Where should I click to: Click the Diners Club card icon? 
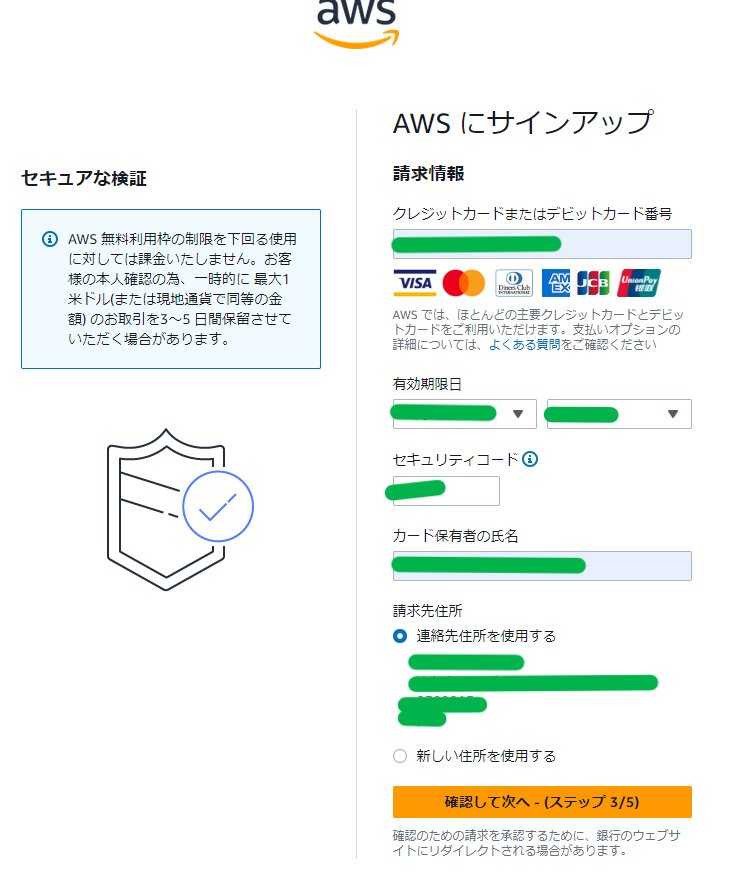click(514, 283)
